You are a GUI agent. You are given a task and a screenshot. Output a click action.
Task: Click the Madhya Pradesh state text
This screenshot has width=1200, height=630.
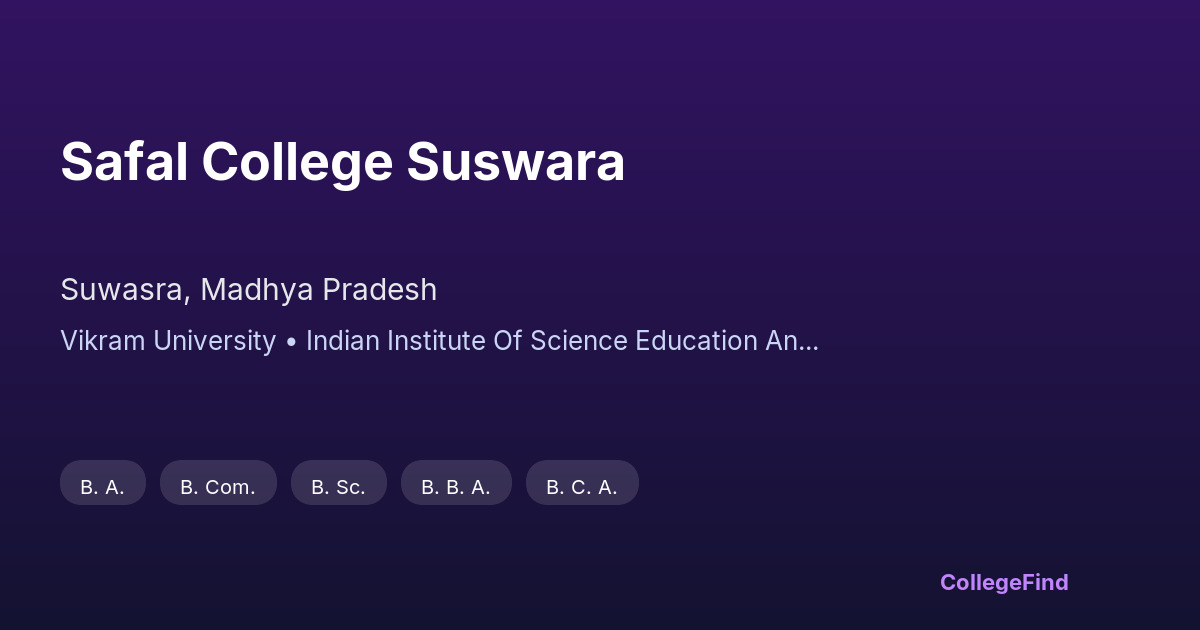318,290
